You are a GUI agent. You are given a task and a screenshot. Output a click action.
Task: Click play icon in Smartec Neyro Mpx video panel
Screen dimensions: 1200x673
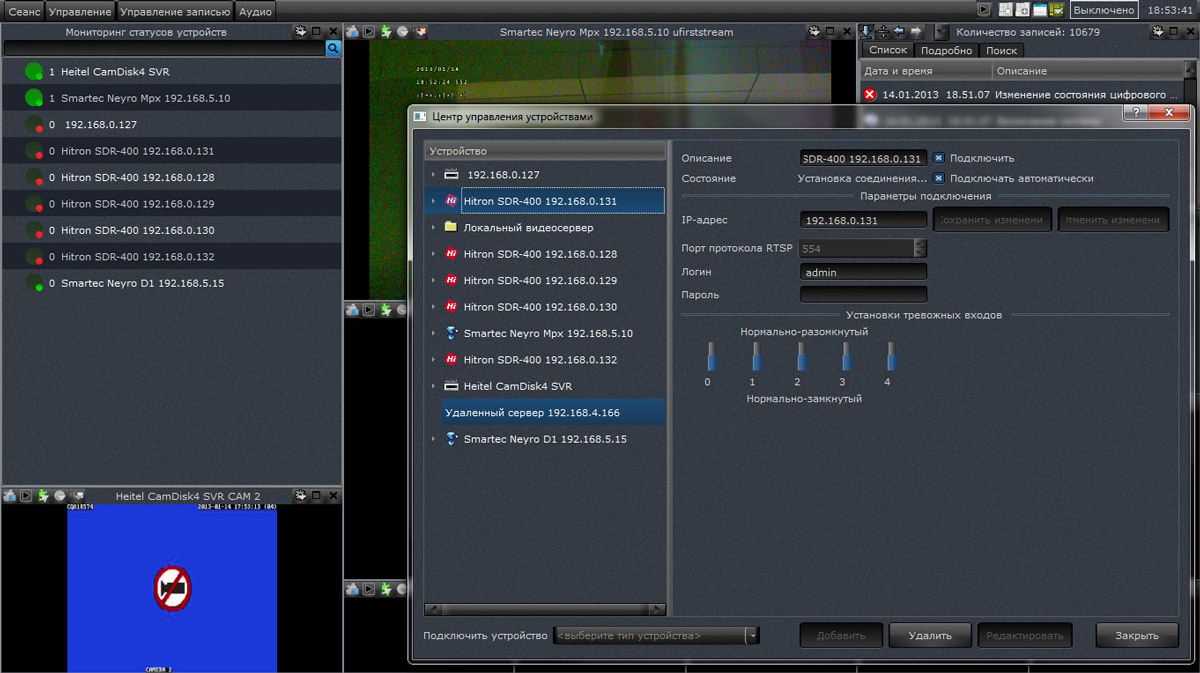369,32
